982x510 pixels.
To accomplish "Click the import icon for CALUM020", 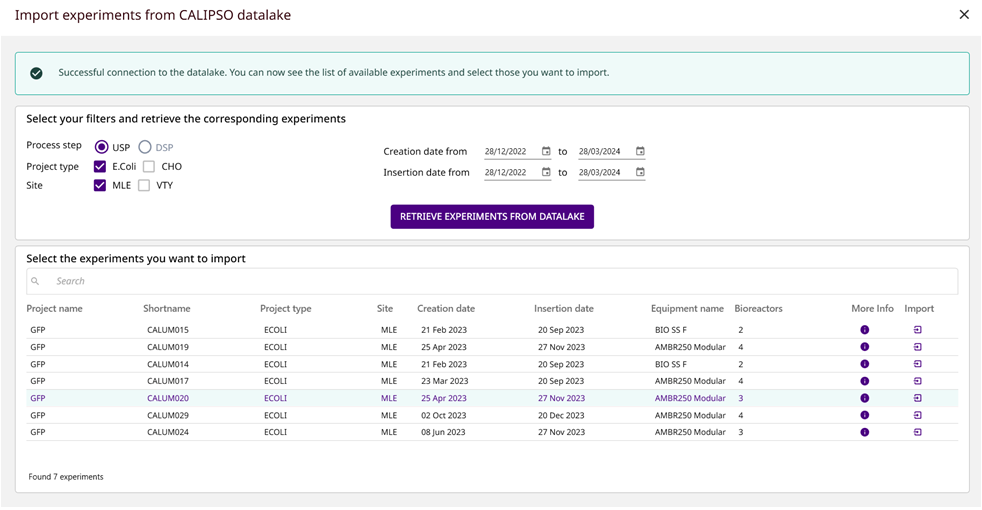I will tap(917, 398).
